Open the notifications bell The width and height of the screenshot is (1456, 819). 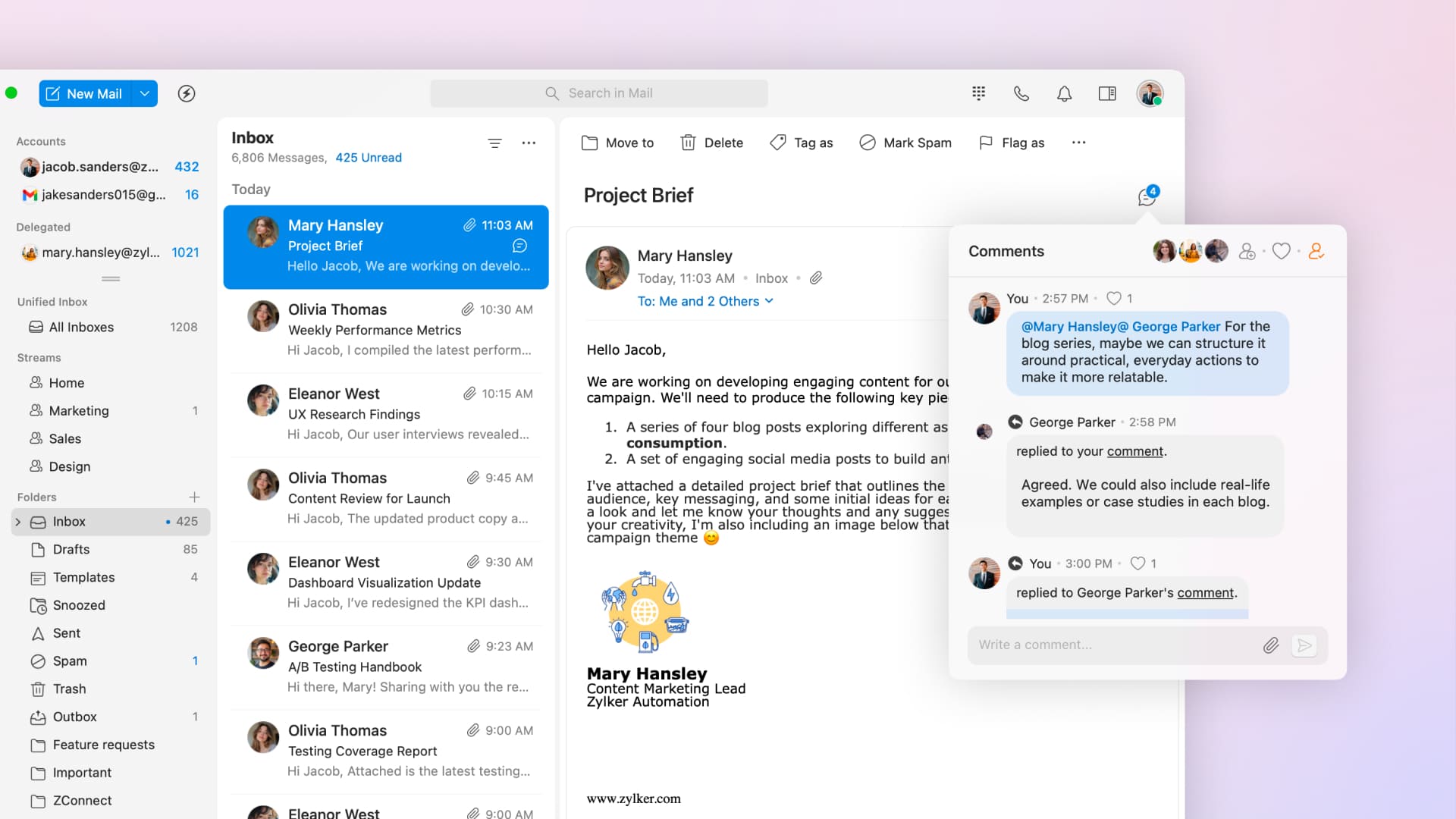tap(1065, 93)
